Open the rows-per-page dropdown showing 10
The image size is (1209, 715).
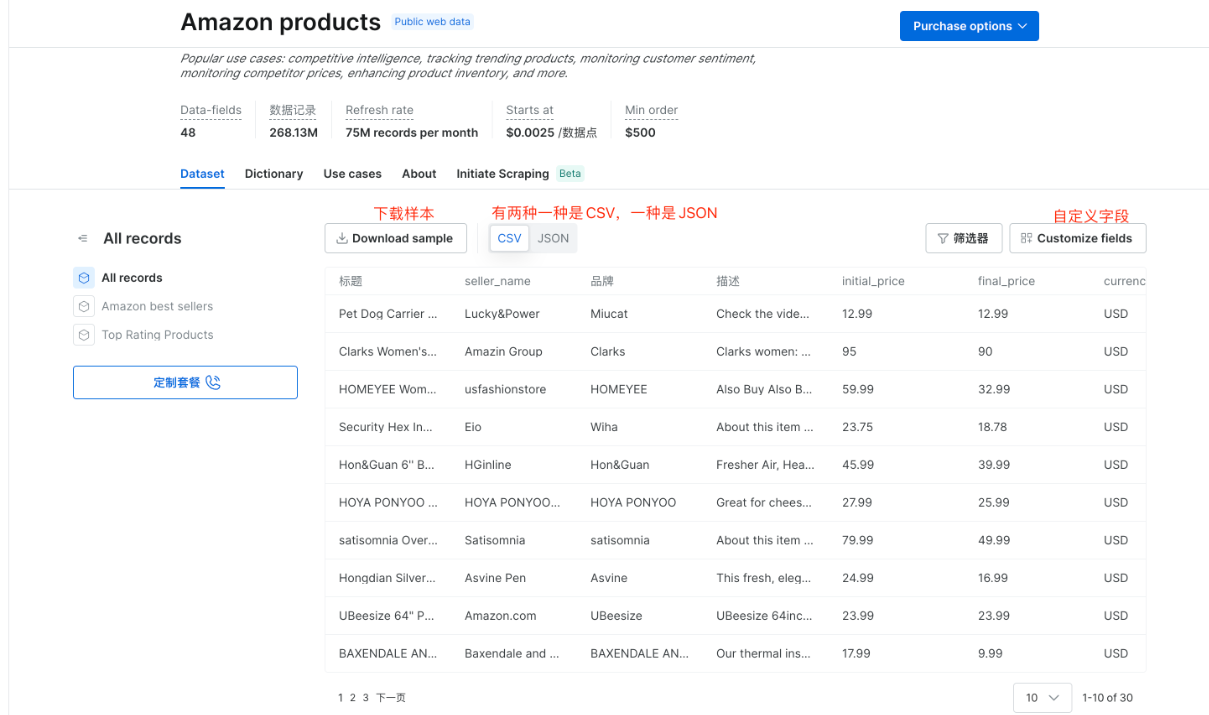tap(1042, 698)
